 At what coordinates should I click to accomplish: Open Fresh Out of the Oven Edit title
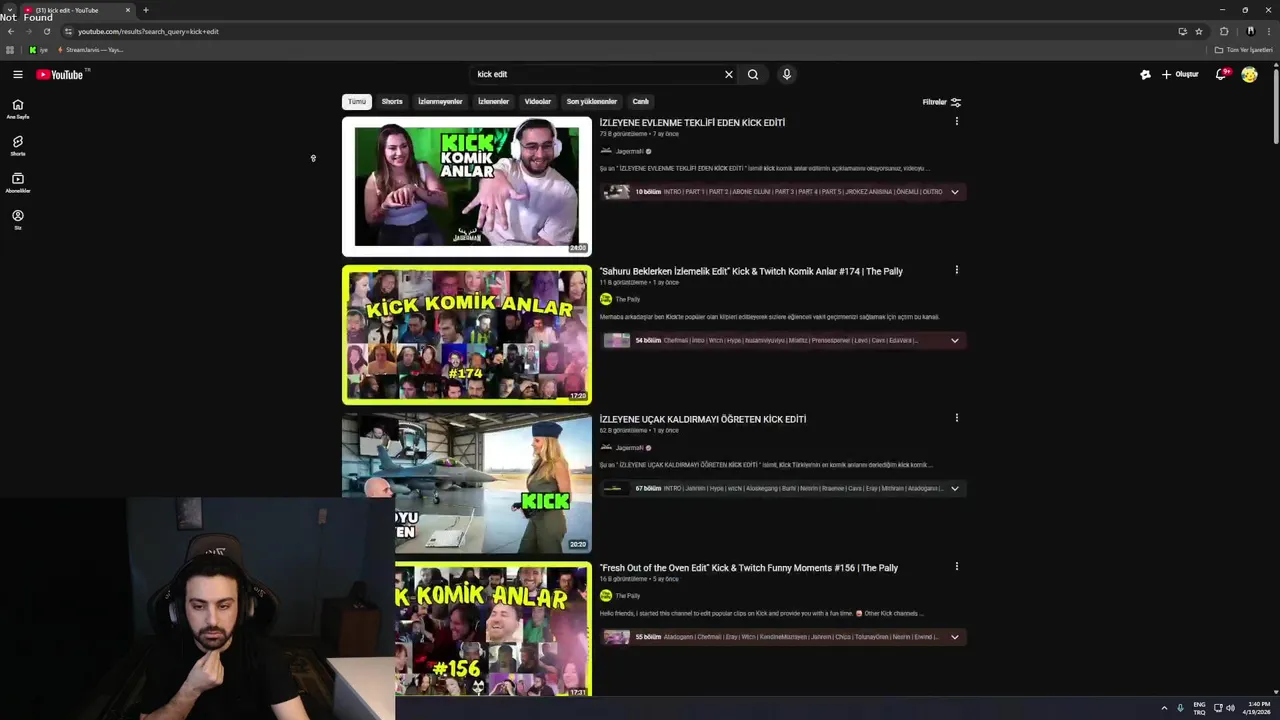[749, 568]
